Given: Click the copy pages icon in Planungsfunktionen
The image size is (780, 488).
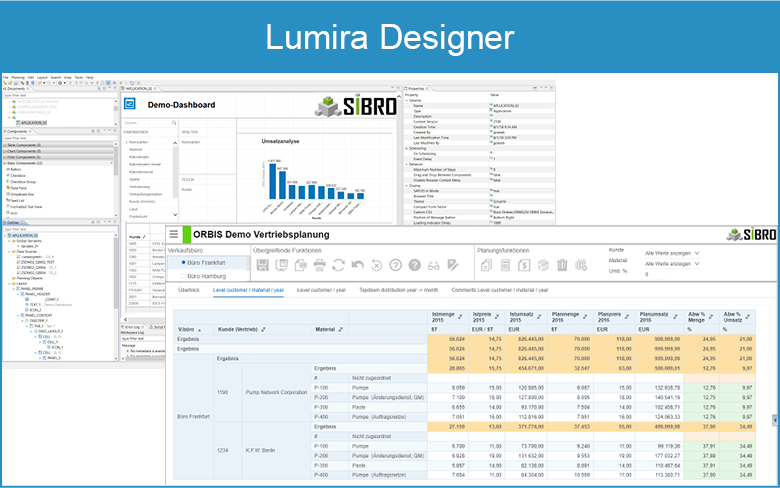Looking at the screenshot, I should pos(487,265).
